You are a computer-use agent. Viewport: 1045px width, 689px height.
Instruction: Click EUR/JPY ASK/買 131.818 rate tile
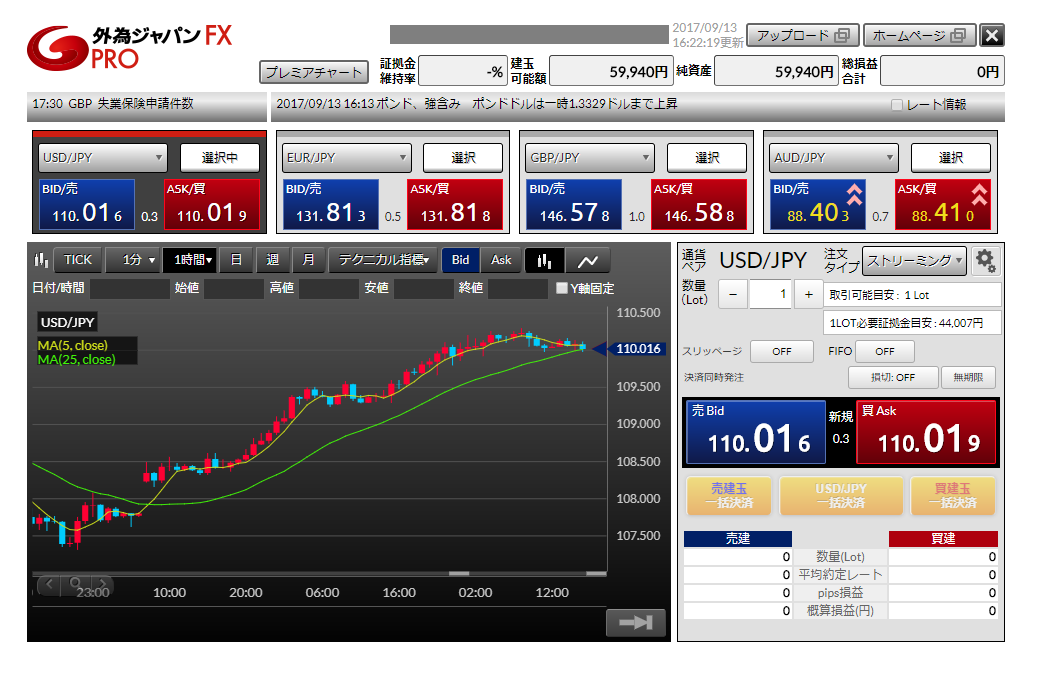tap(455, 205)
